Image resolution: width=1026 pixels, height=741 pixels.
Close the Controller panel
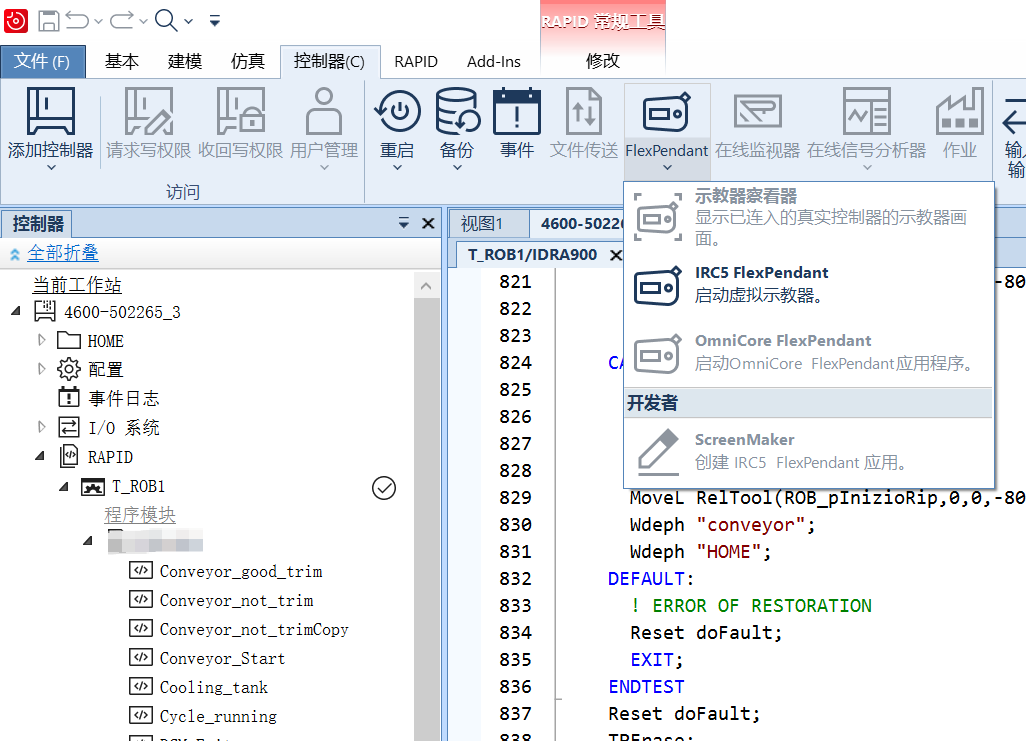(x=428, y=223)
